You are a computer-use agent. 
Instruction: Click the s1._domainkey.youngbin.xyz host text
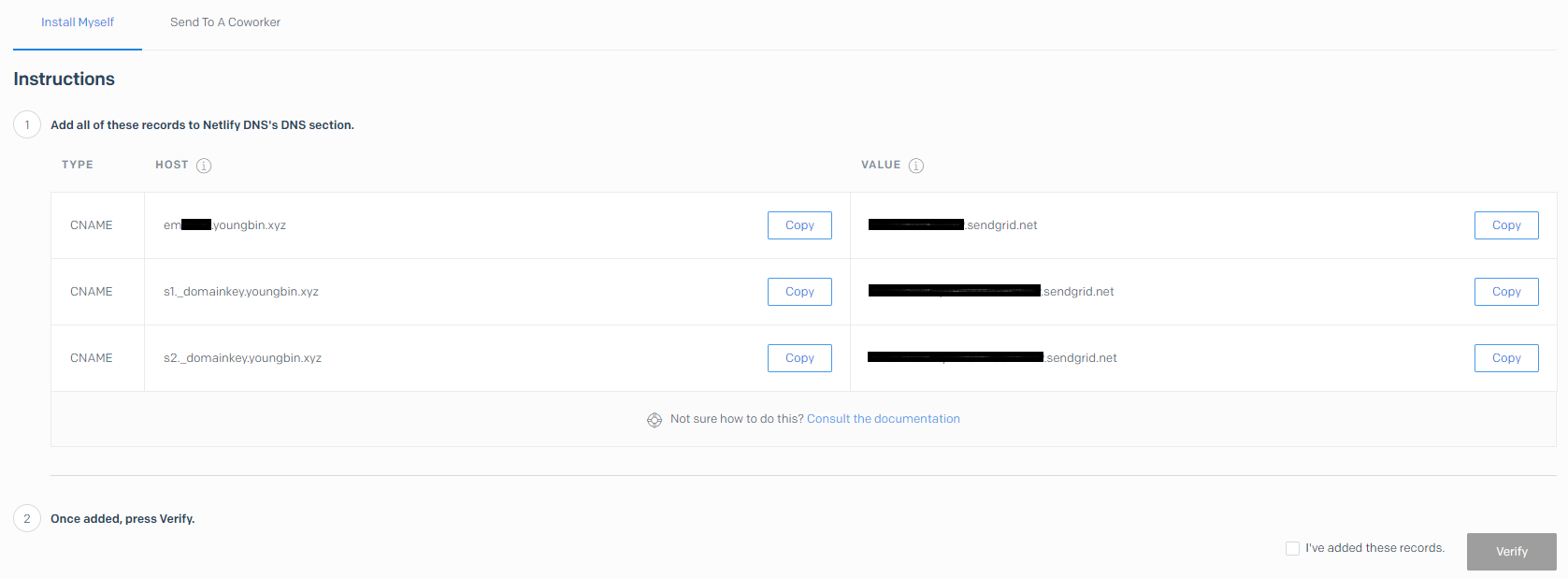241,292
